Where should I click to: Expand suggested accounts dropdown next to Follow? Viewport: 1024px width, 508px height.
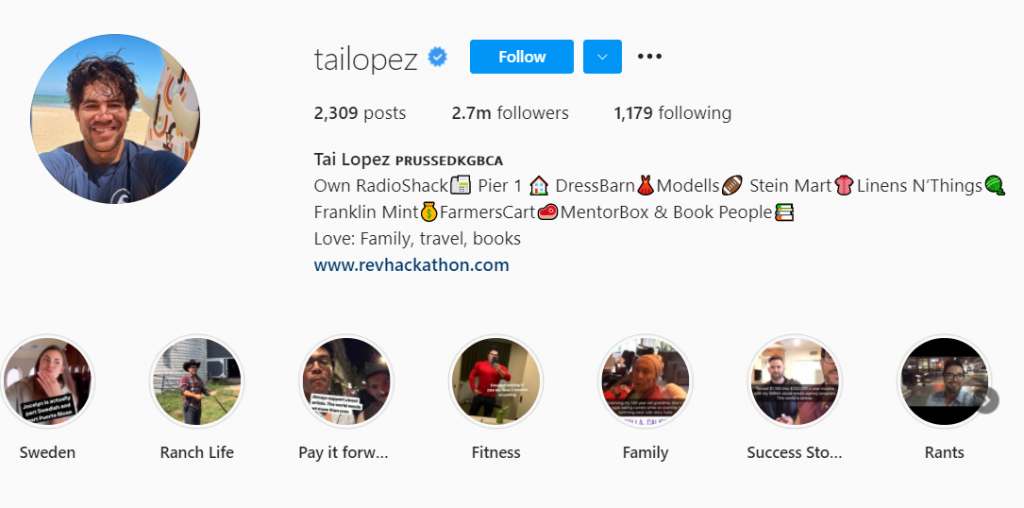[602, 57]
